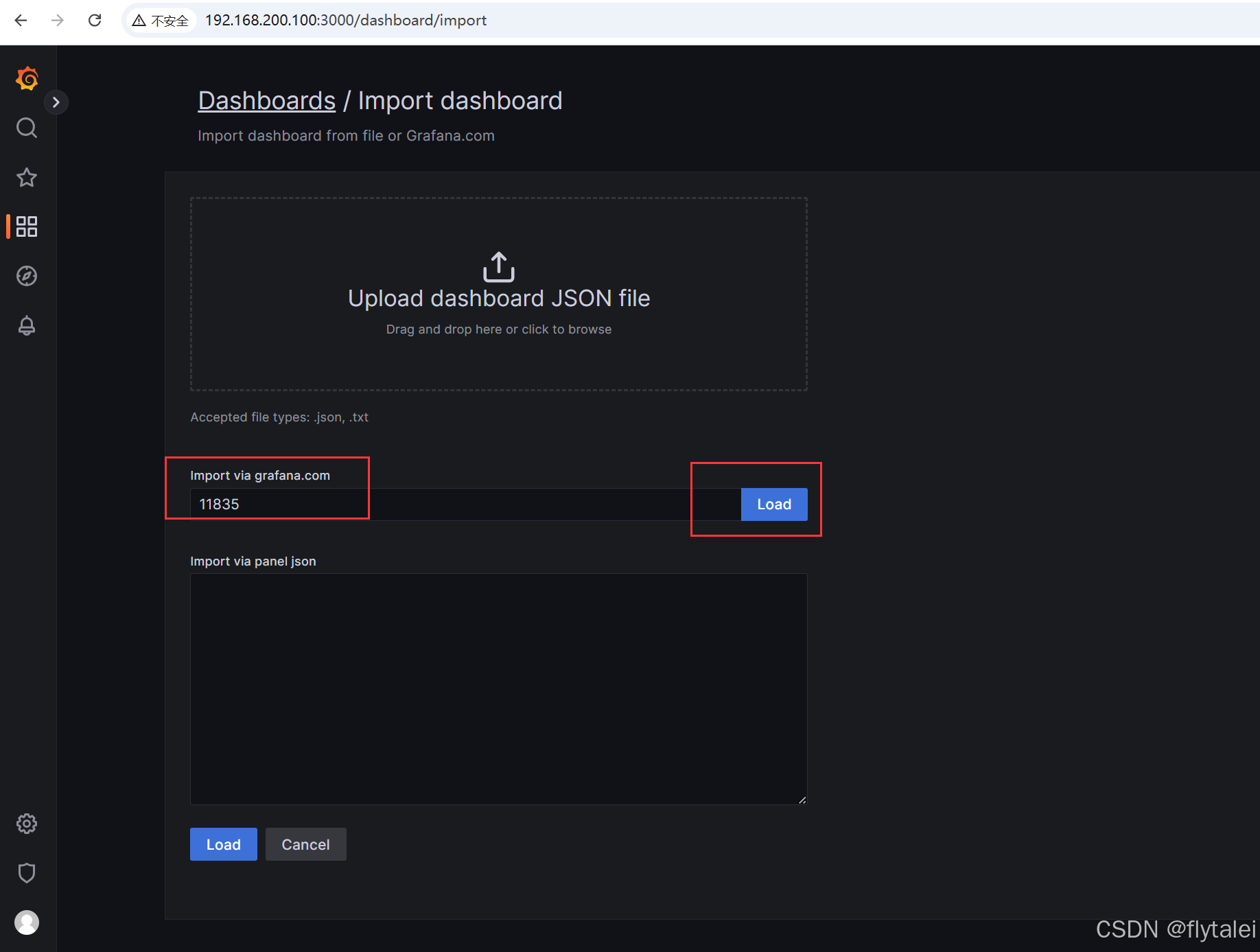The width and height of the screenshot is (1260, 952).
Task: Open the Dashboards grid icon in sidebar
Action: click(27, 227)
